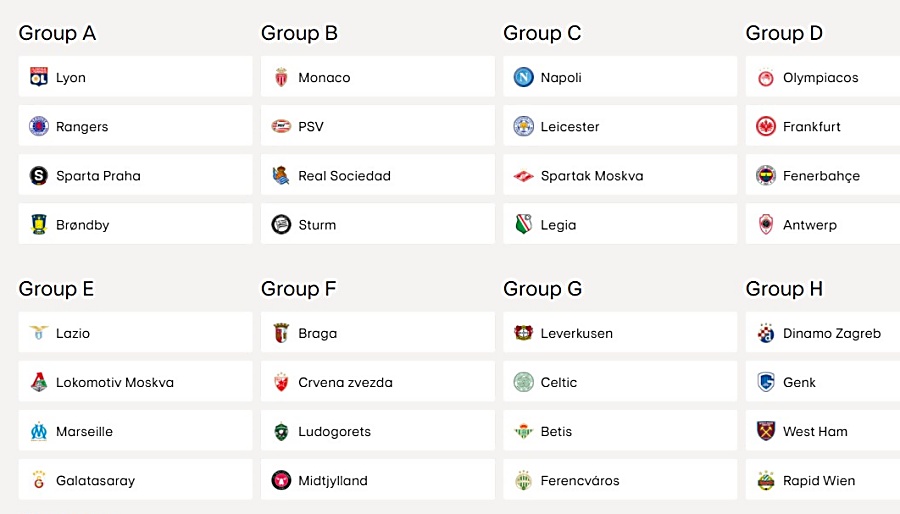
Task: Click the Group A heading
Action: coord(57,33)
